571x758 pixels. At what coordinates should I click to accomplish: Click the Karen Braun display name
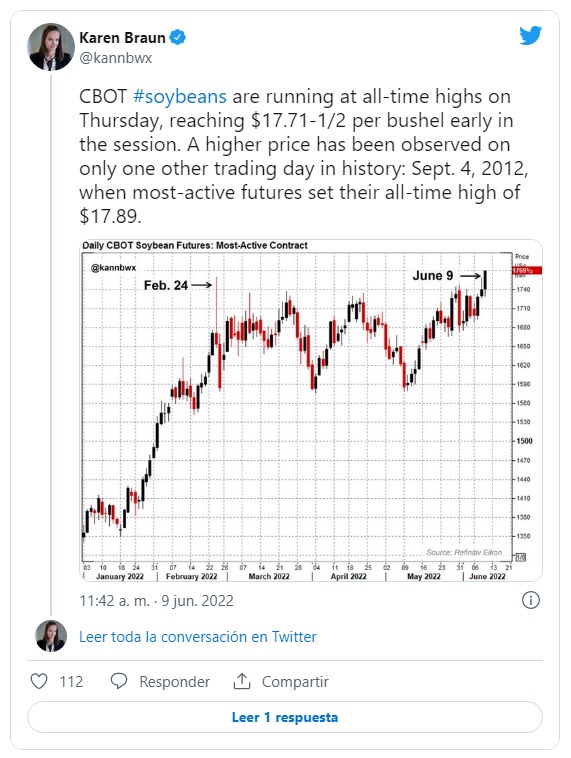tap(122, 38)
